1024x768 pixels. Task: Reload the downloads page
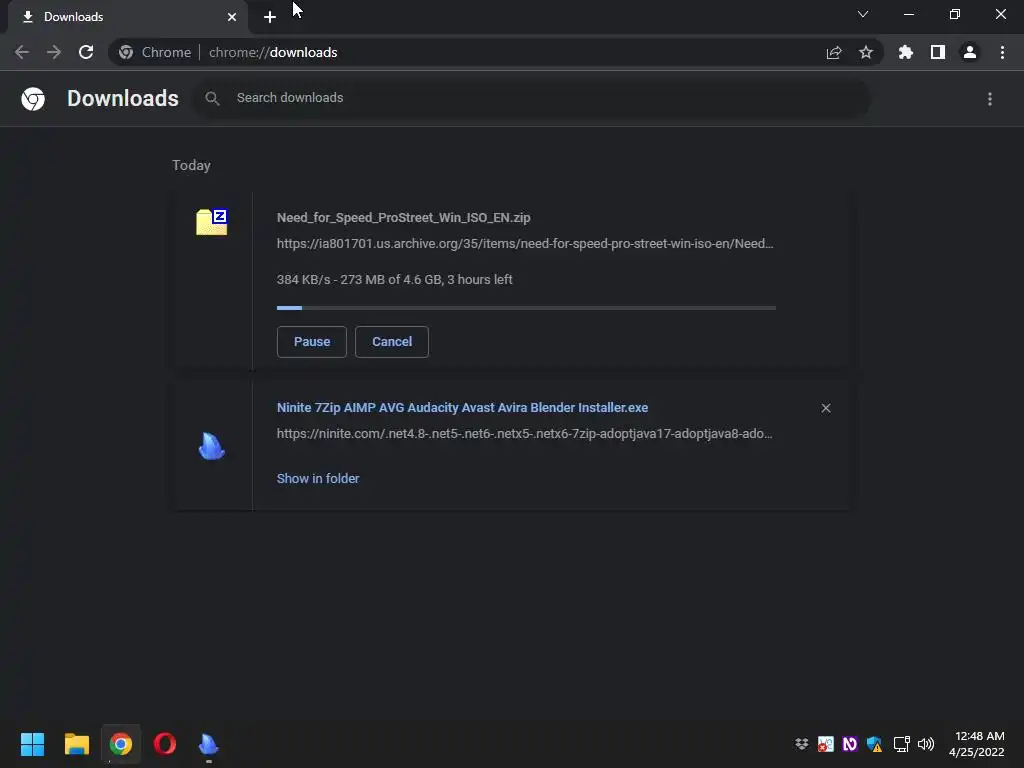coord(86,52)
